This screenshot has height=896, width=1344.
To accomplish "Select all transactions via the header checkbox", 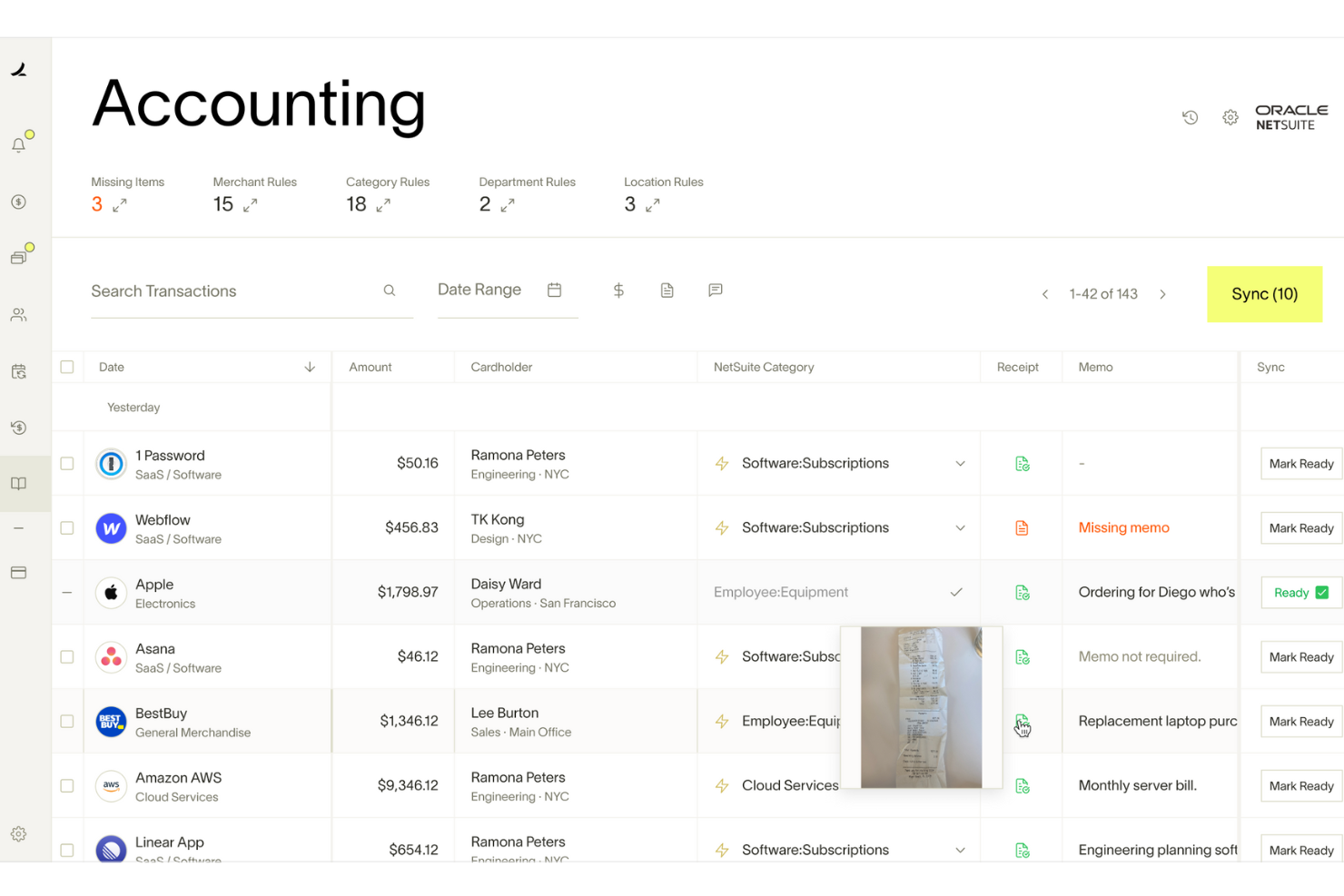I will tap(67, 366).
